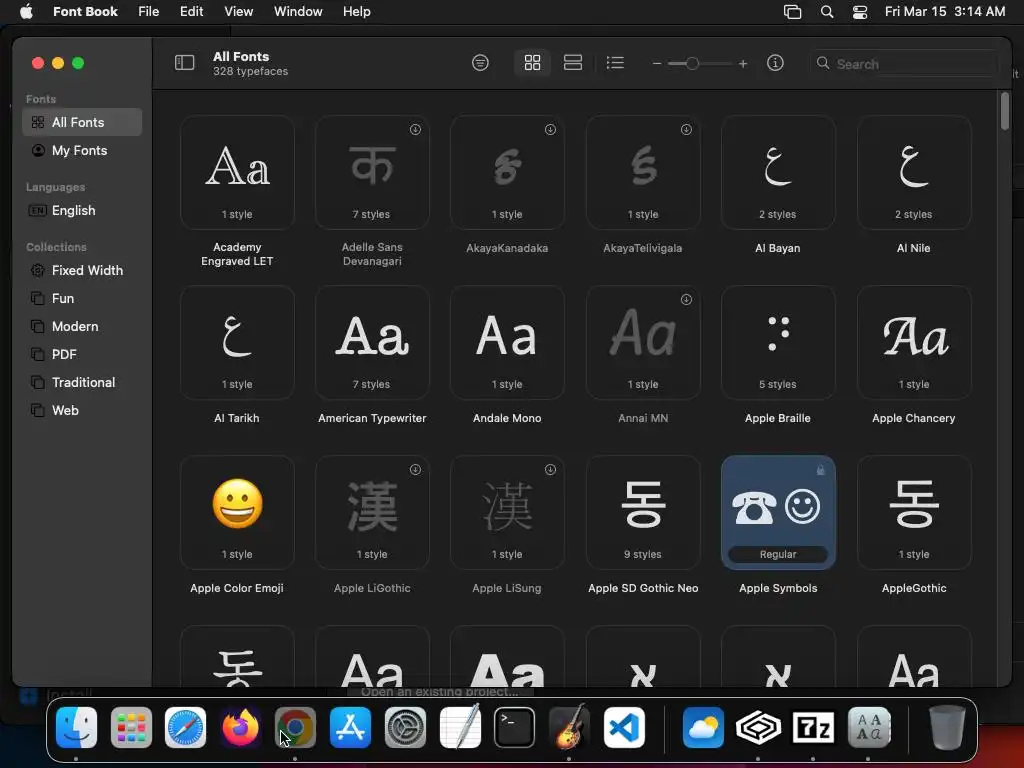Select the Apple Color Emoji font tile
1024x768 pixels.
point(237,512)
